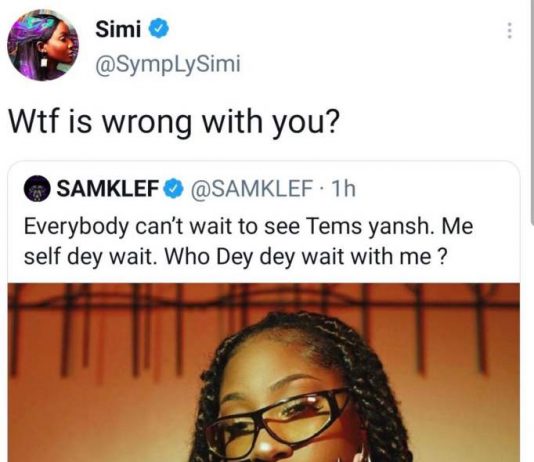The width and height of the screenshot is (534, 462).
Task: Open the 1h timestamp of quoted tweet
Action: [343, 188]
